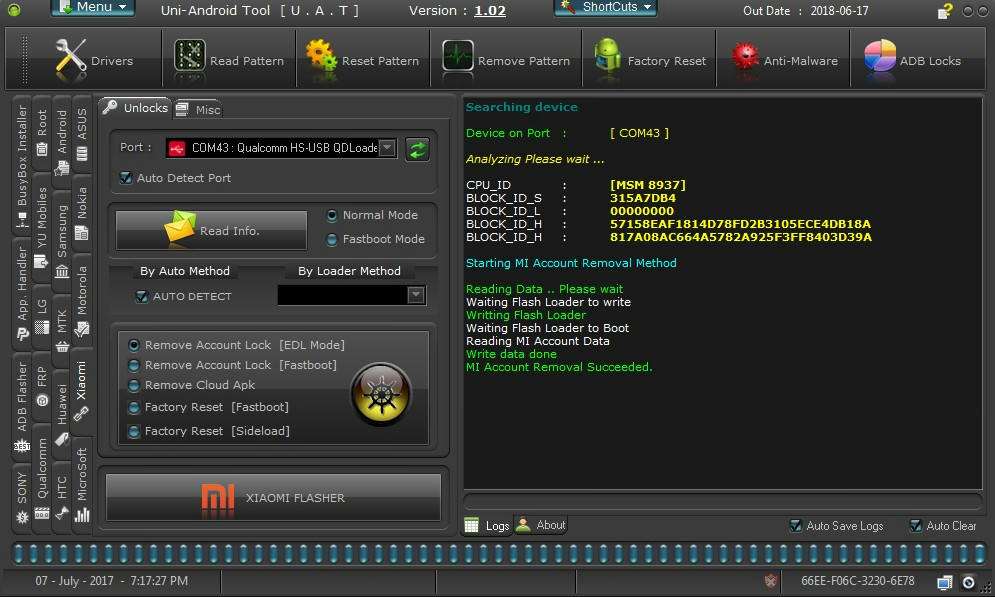
Task: Open the About tab
Action: [x=542, y=525]
